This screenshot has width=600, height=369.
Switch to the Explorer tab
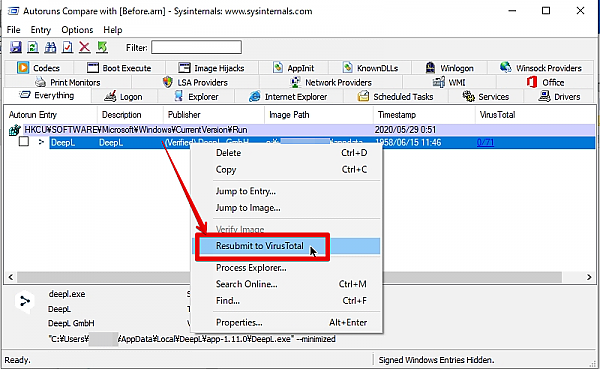click(196, 97)
